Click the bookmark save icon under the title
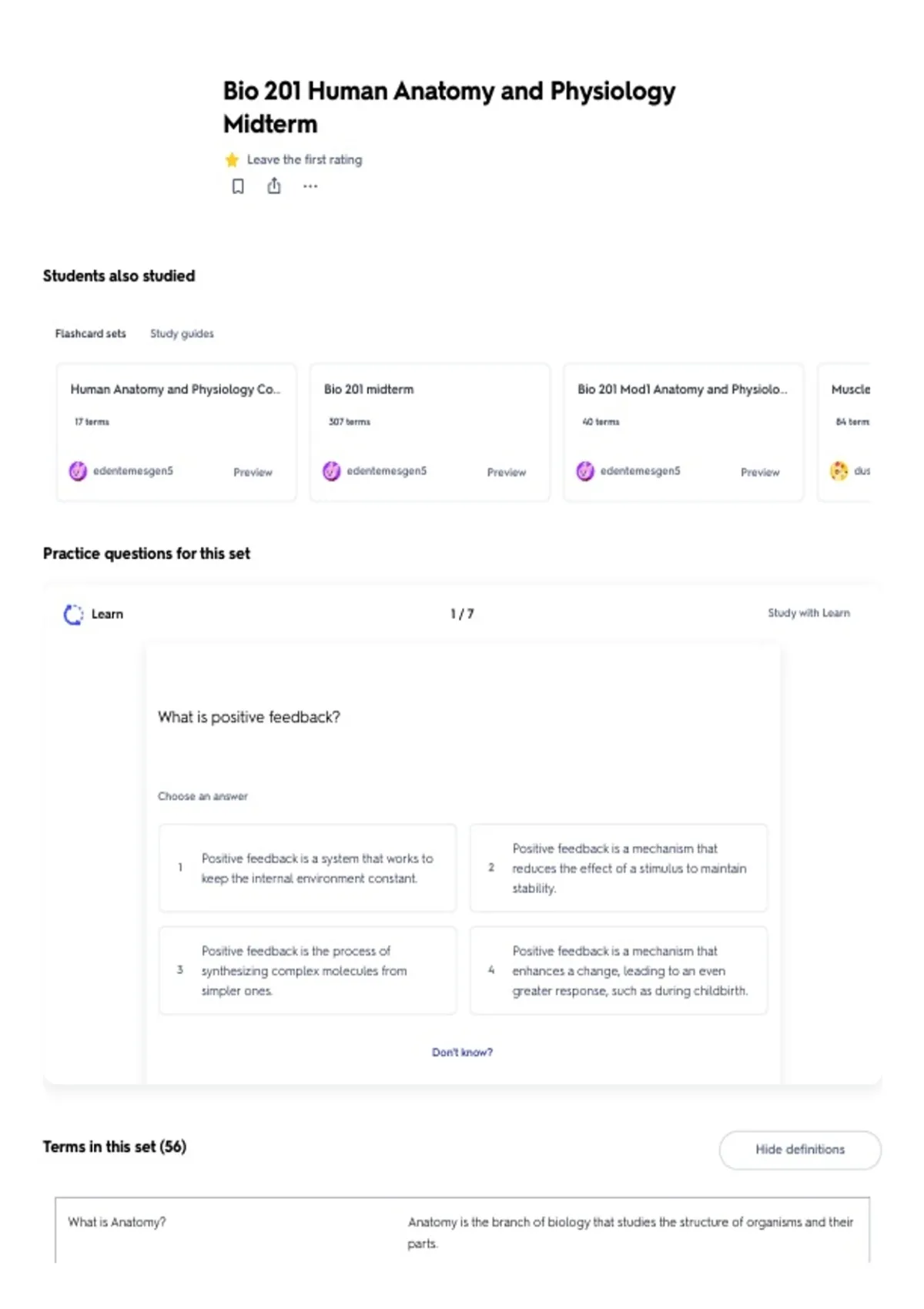 (238, 186)
